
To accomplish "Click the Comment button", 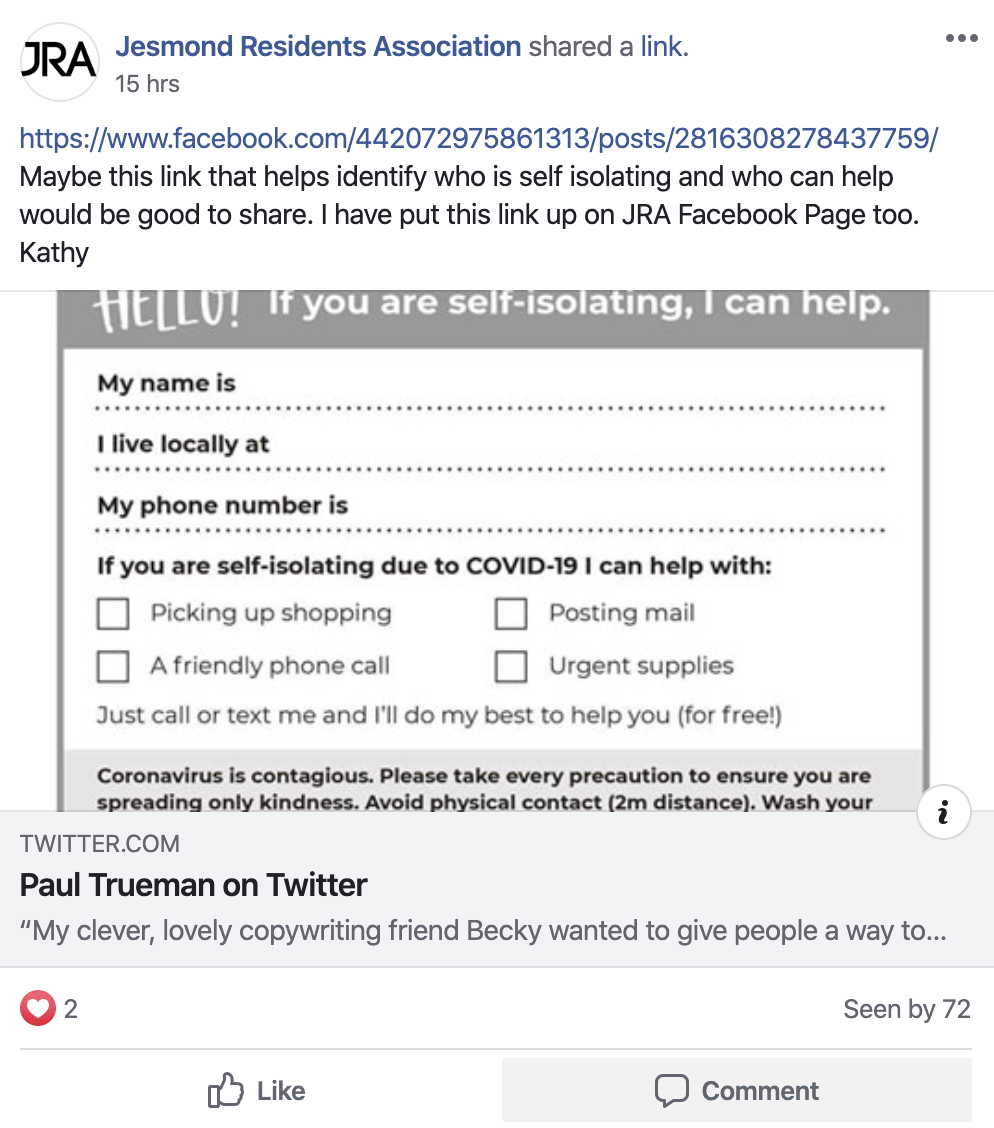I will (x=736, y=1091).
